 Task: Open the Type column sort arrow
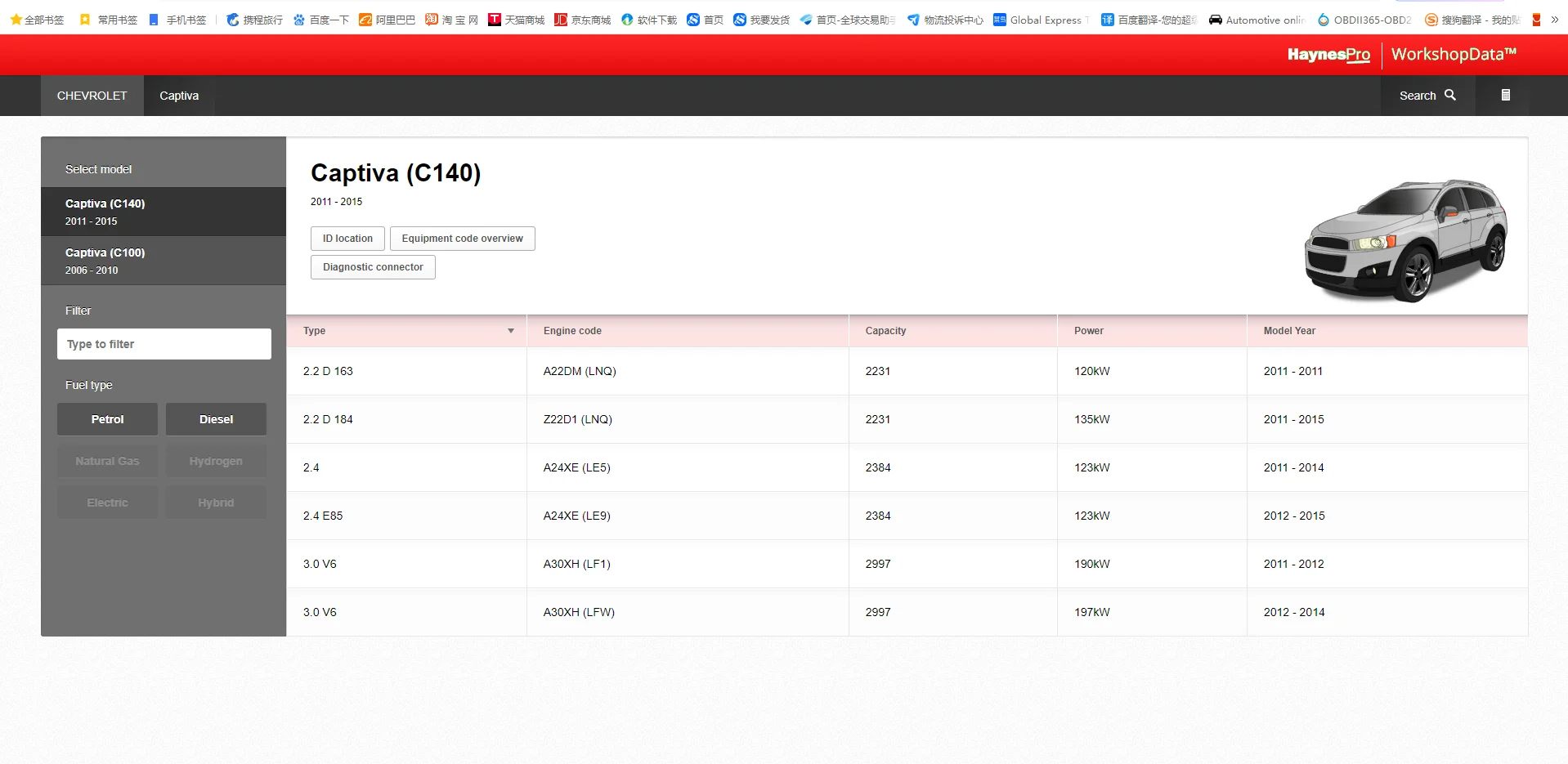pos(511,331)
